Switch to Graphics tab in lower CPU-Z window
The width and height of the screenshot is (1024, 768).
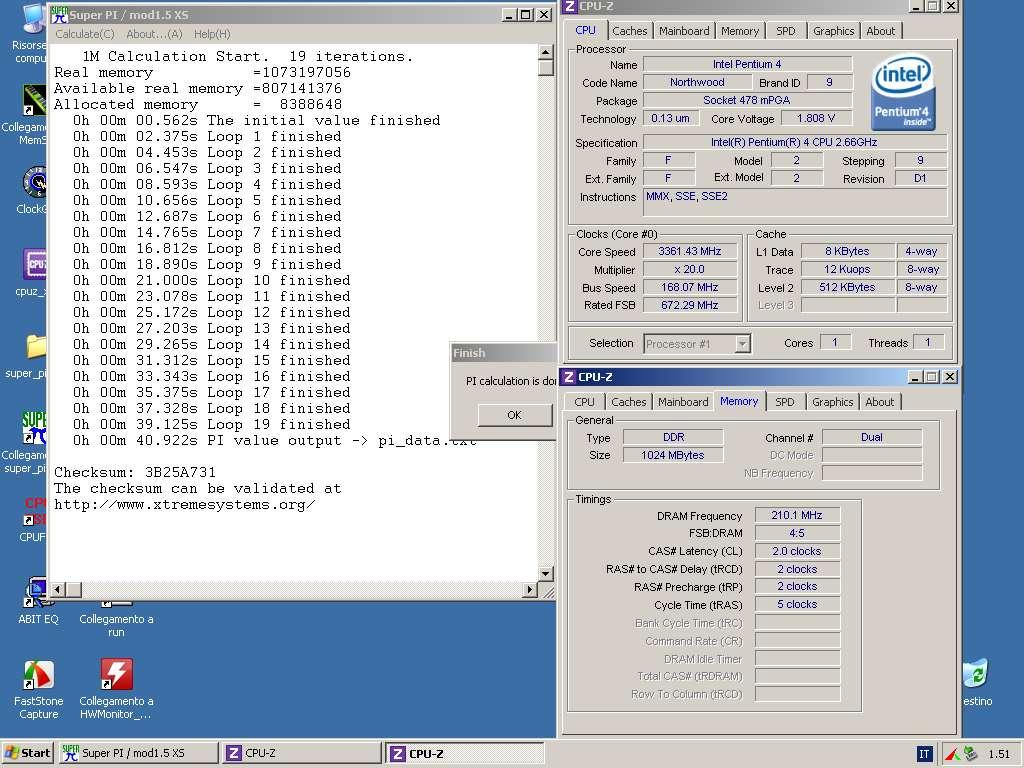[833, 402]
